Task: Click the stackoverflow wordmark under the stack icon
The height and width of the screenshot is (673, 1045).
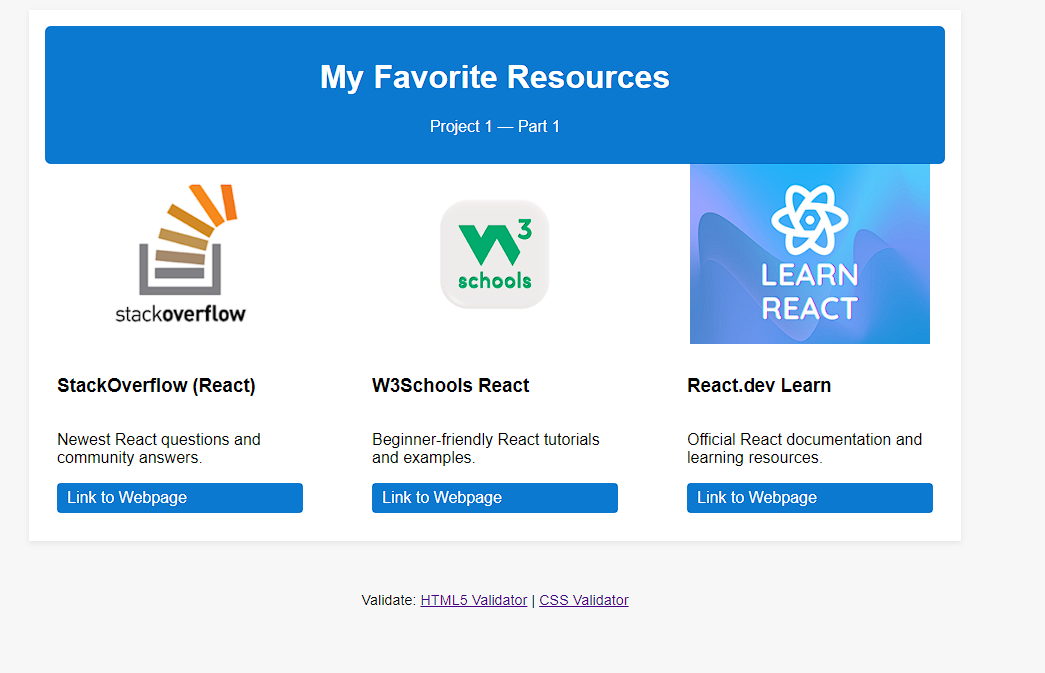Action: 180,313
